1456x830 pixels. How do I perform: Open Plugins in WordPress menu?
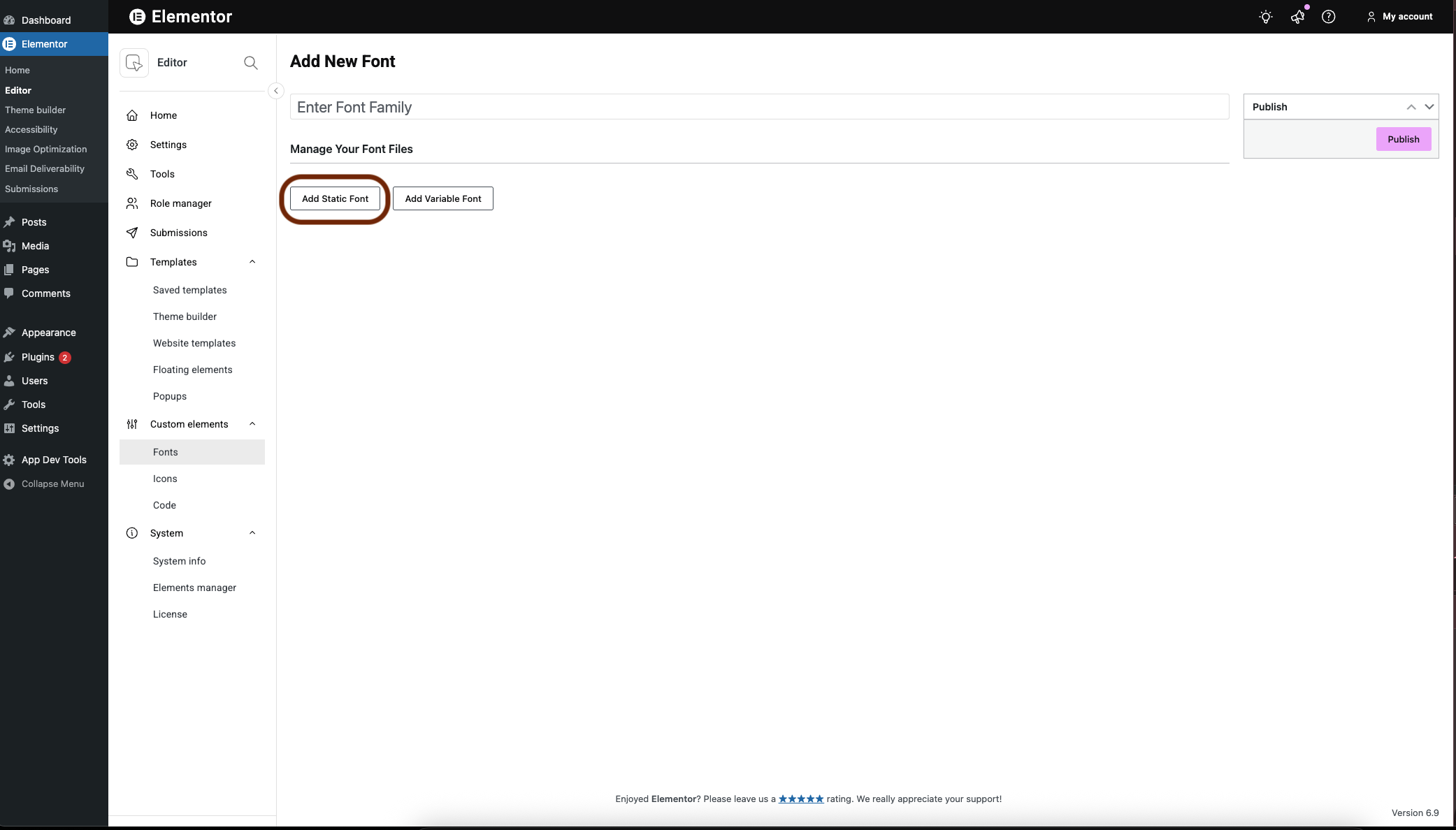click(38, 357)
